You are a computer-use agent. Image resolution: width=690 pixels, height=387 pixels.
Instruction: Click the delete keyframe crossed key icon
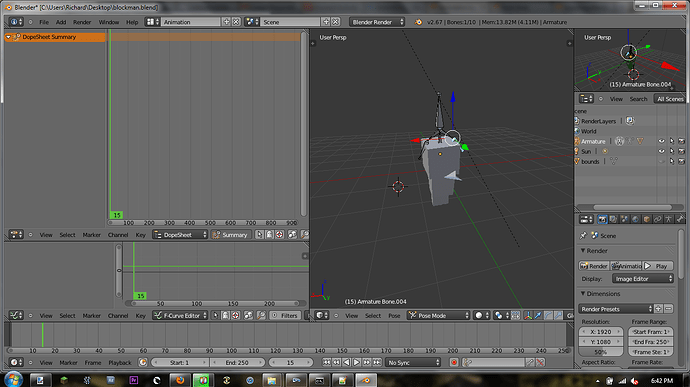click(x=540, y=362)
